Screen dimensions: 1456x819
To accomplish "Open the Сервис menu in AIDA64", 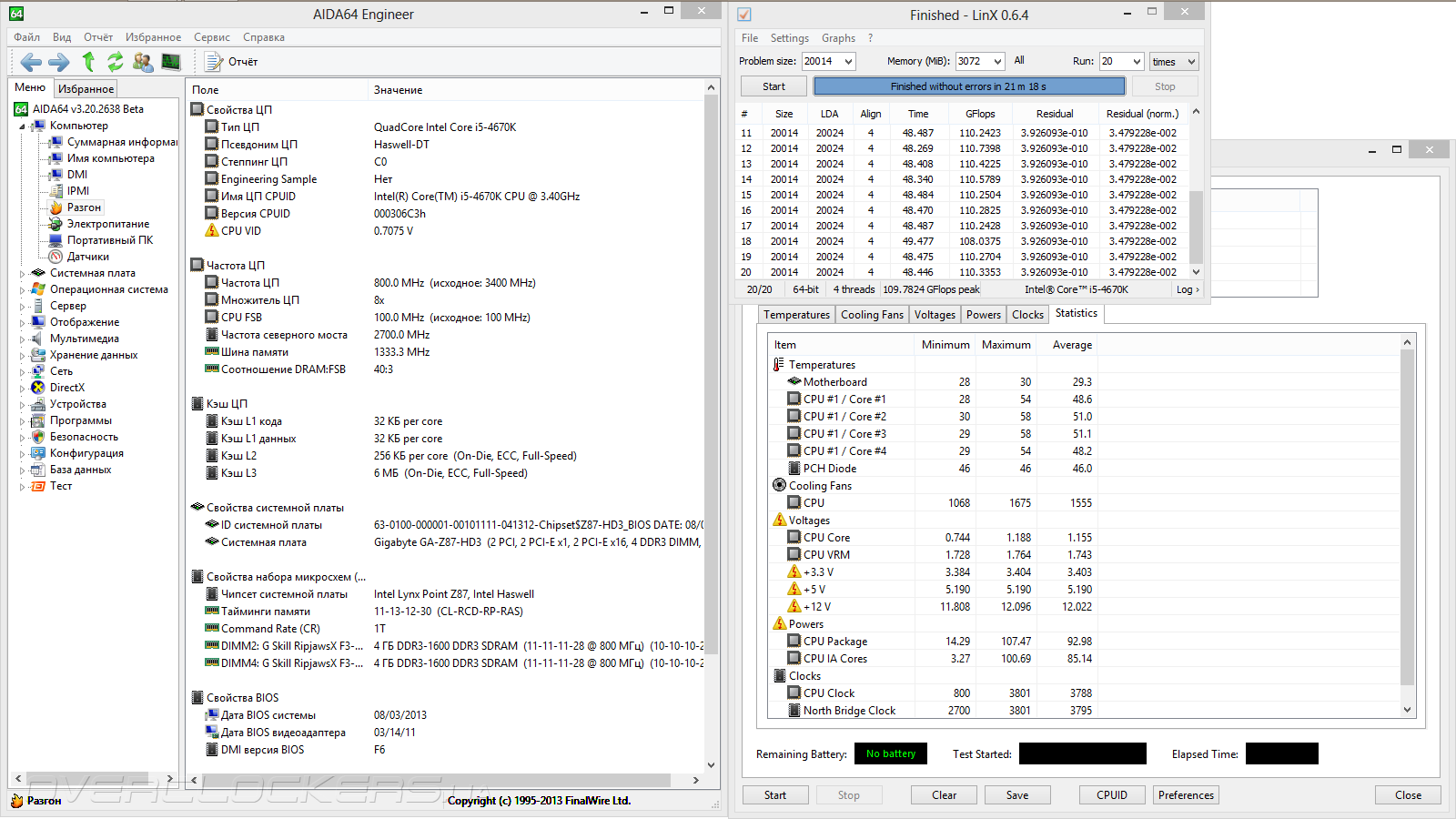I will [x=211, y=37].
